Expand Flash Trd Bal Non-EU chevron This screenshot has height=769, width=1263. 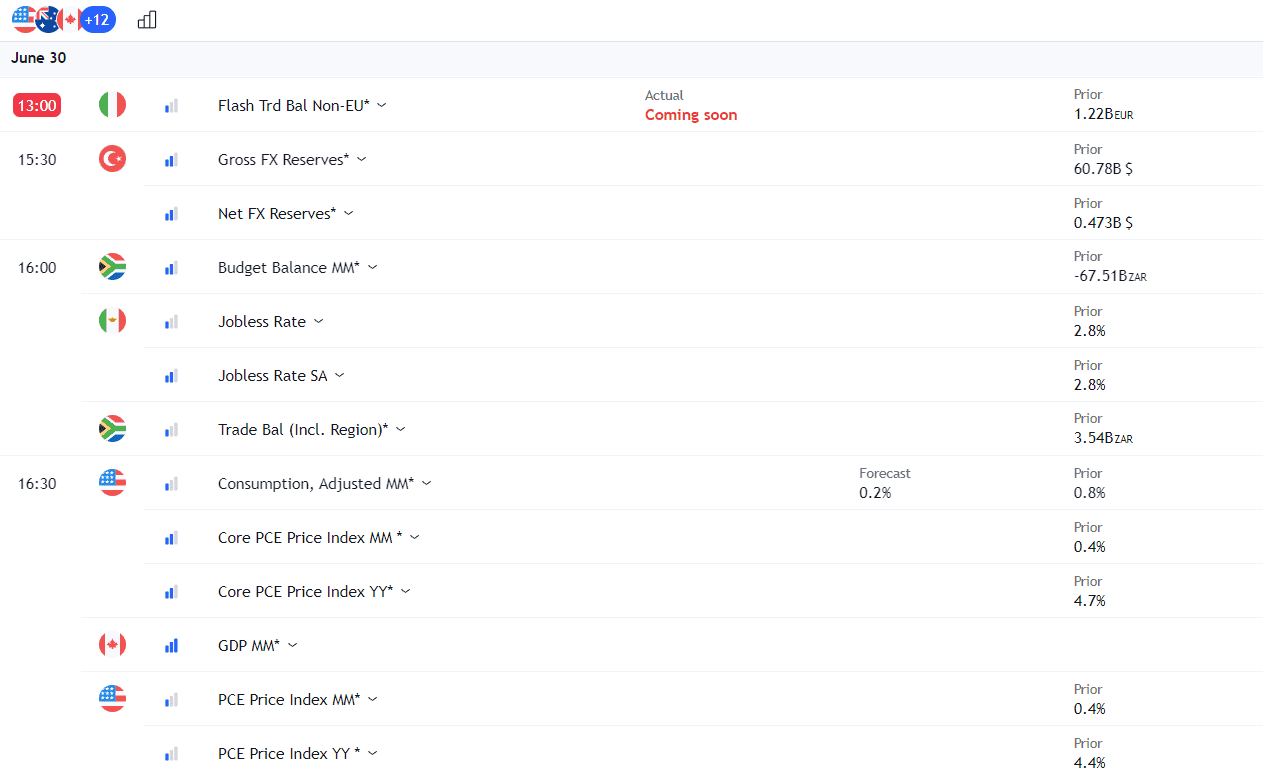coord(382,105)
